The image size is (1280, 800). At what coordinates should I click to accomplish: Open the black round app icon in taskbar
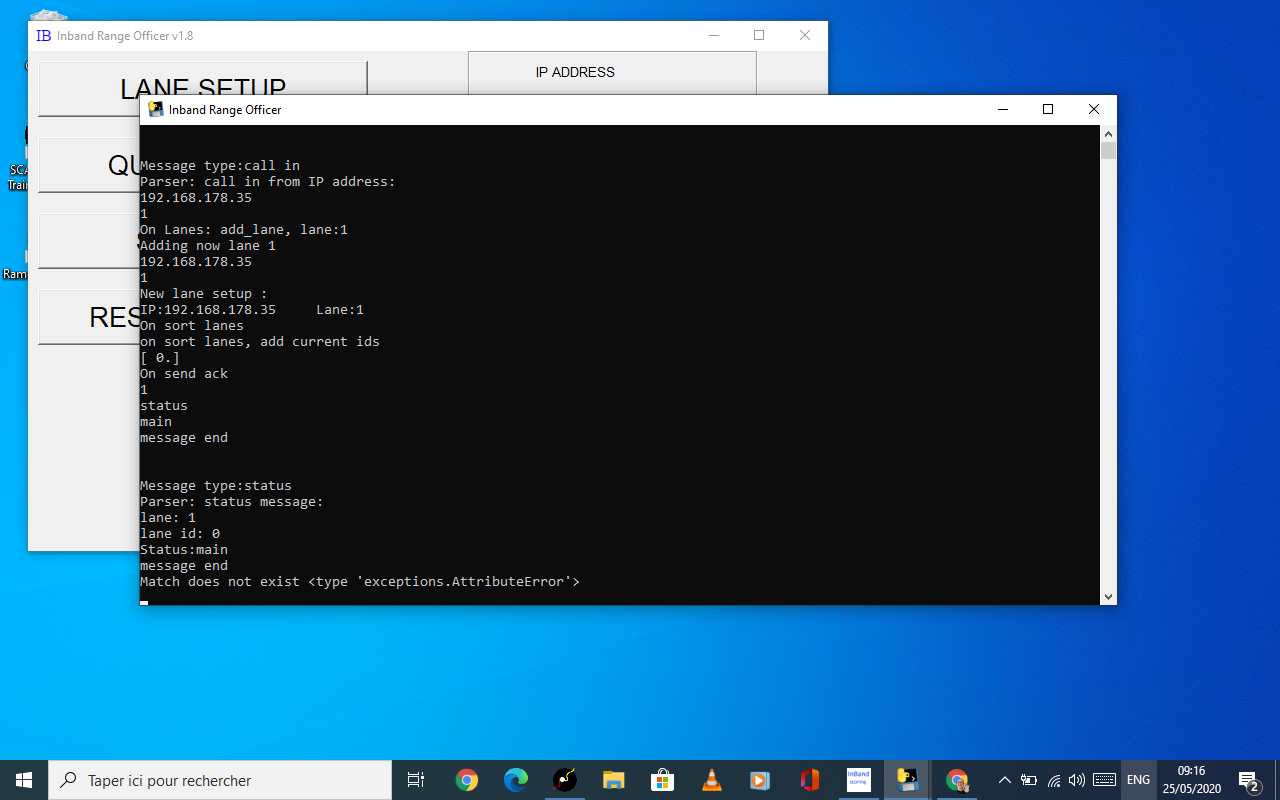pos(564,780)
